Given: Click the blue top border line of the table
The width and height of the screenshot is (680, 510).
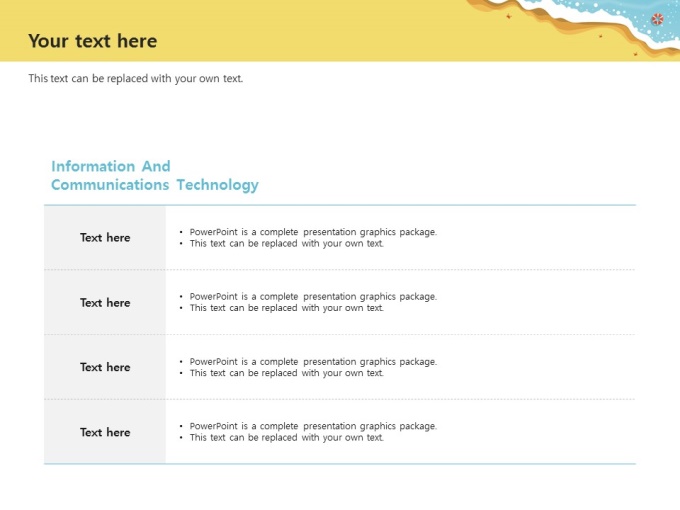Looking at the screenshot, I should click(x=340, y=205).
